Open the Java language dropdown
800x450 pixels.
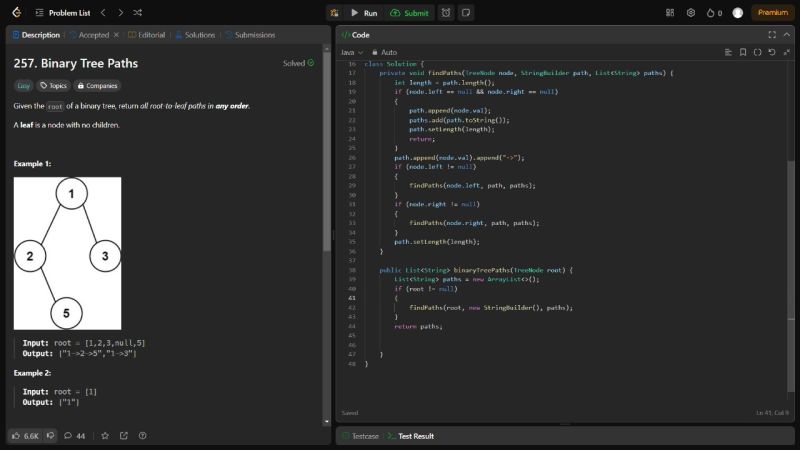pyautogui.click(x=352, y=52)
